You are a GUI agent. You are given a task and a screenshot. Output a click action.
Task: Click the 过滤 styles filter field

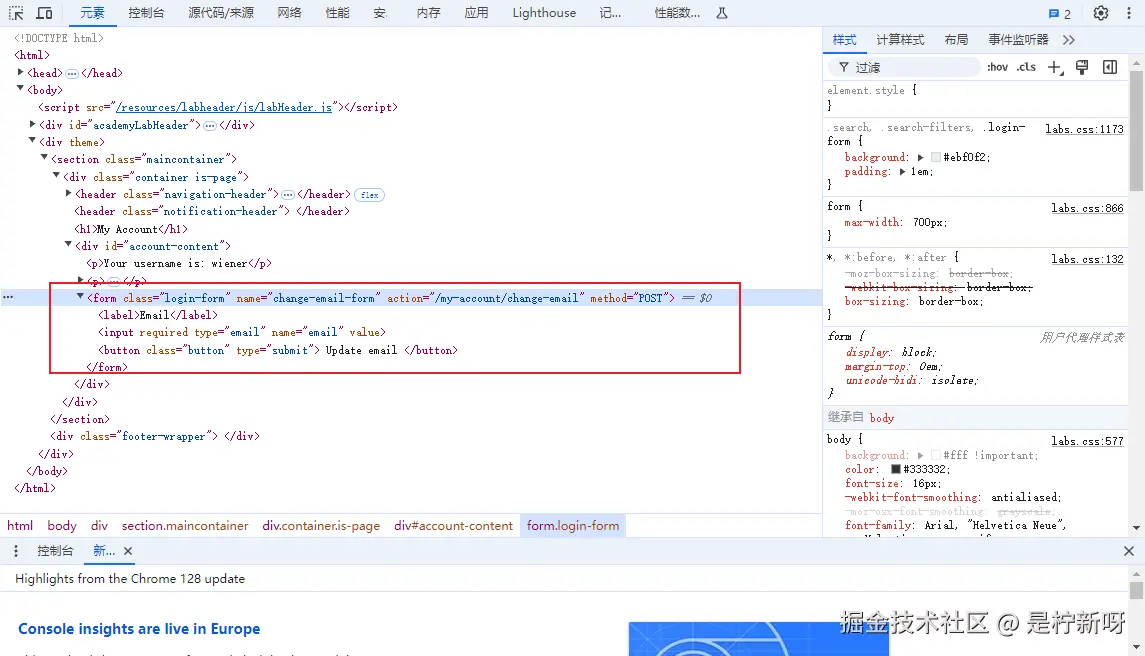click(904, 67)
